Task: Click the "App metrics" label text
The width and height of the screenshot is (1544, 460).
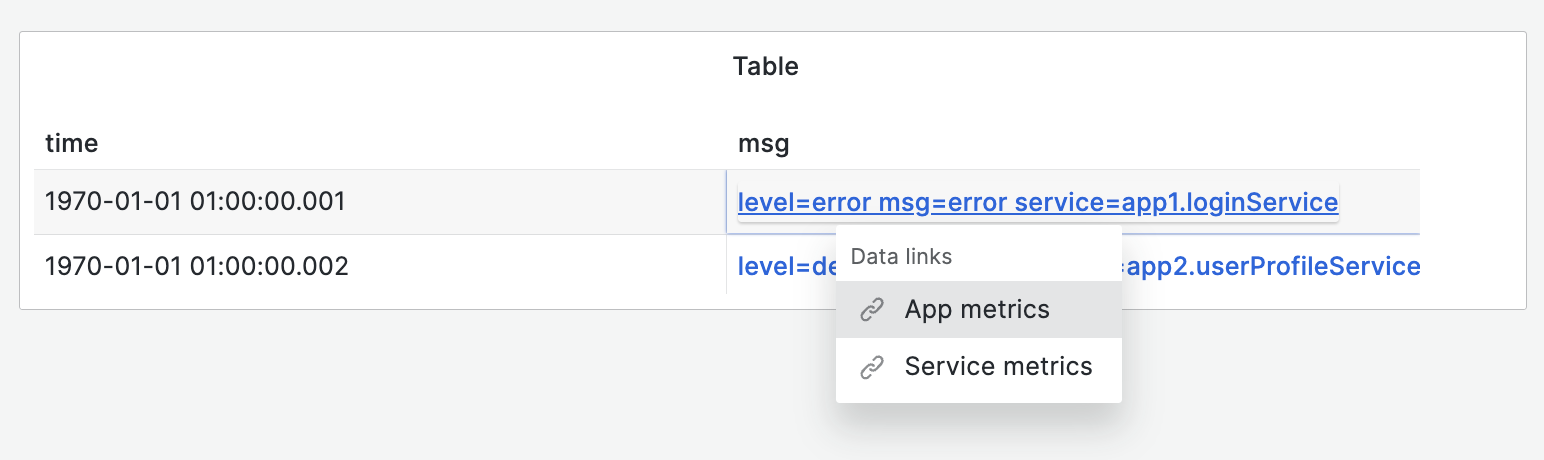Action: click(977, 310)
